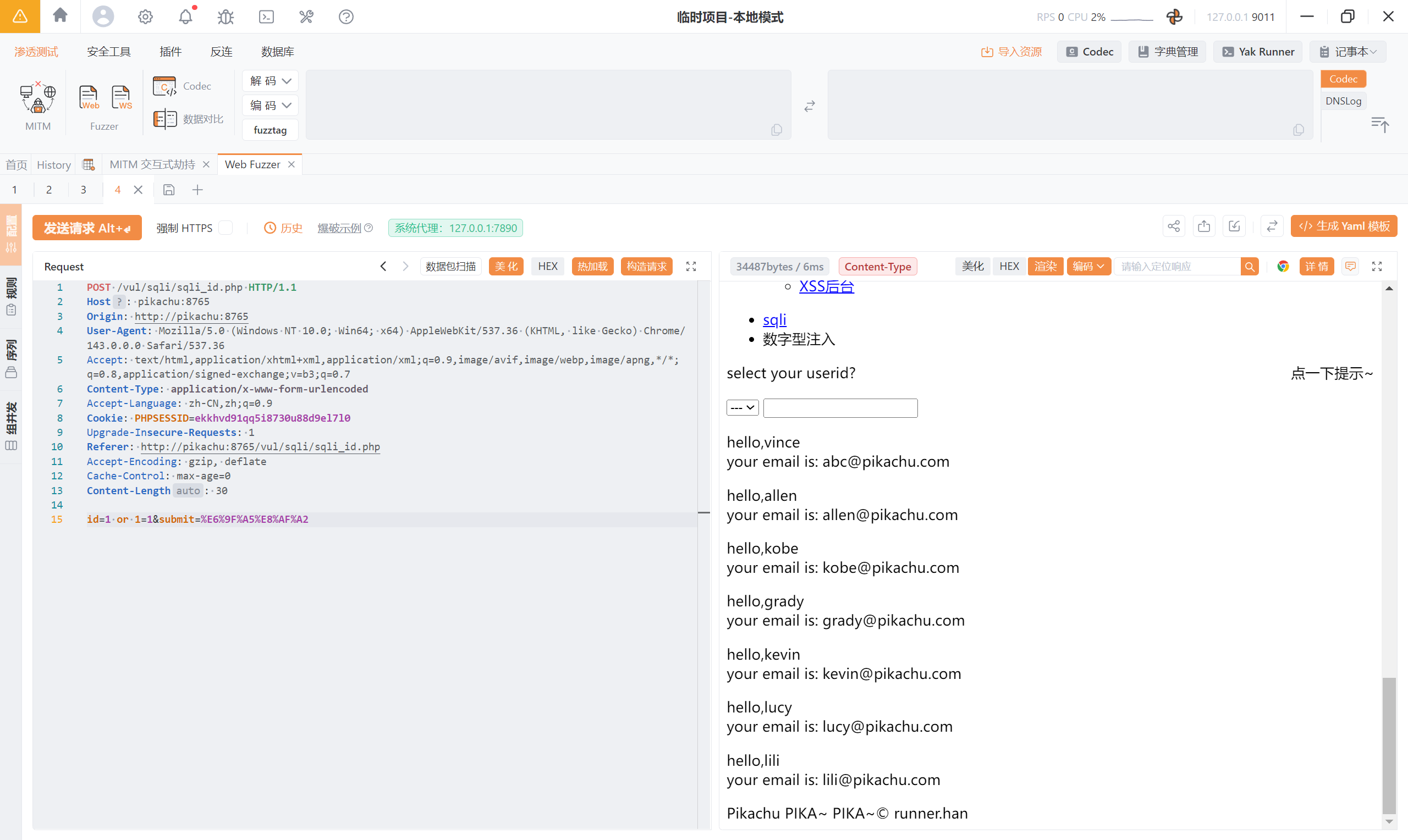Screen dimensions: 1408x840
Task: Open the 安全工具 menu
Action: [109, 52]
